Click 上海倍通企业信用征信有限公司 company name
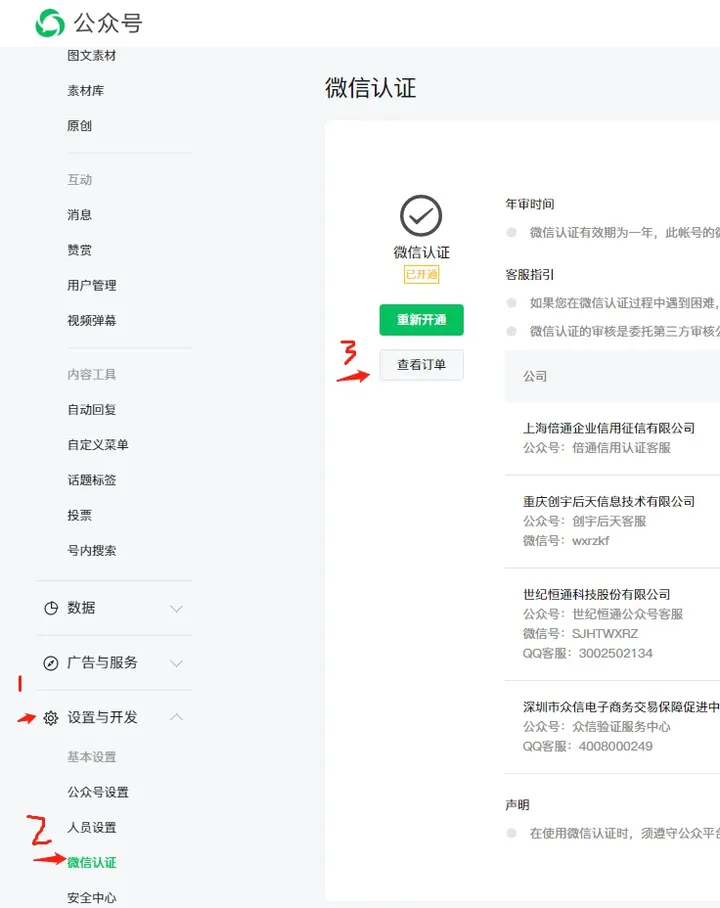Image resolution: width=720 pixels, height=908 pixels. 609,429
